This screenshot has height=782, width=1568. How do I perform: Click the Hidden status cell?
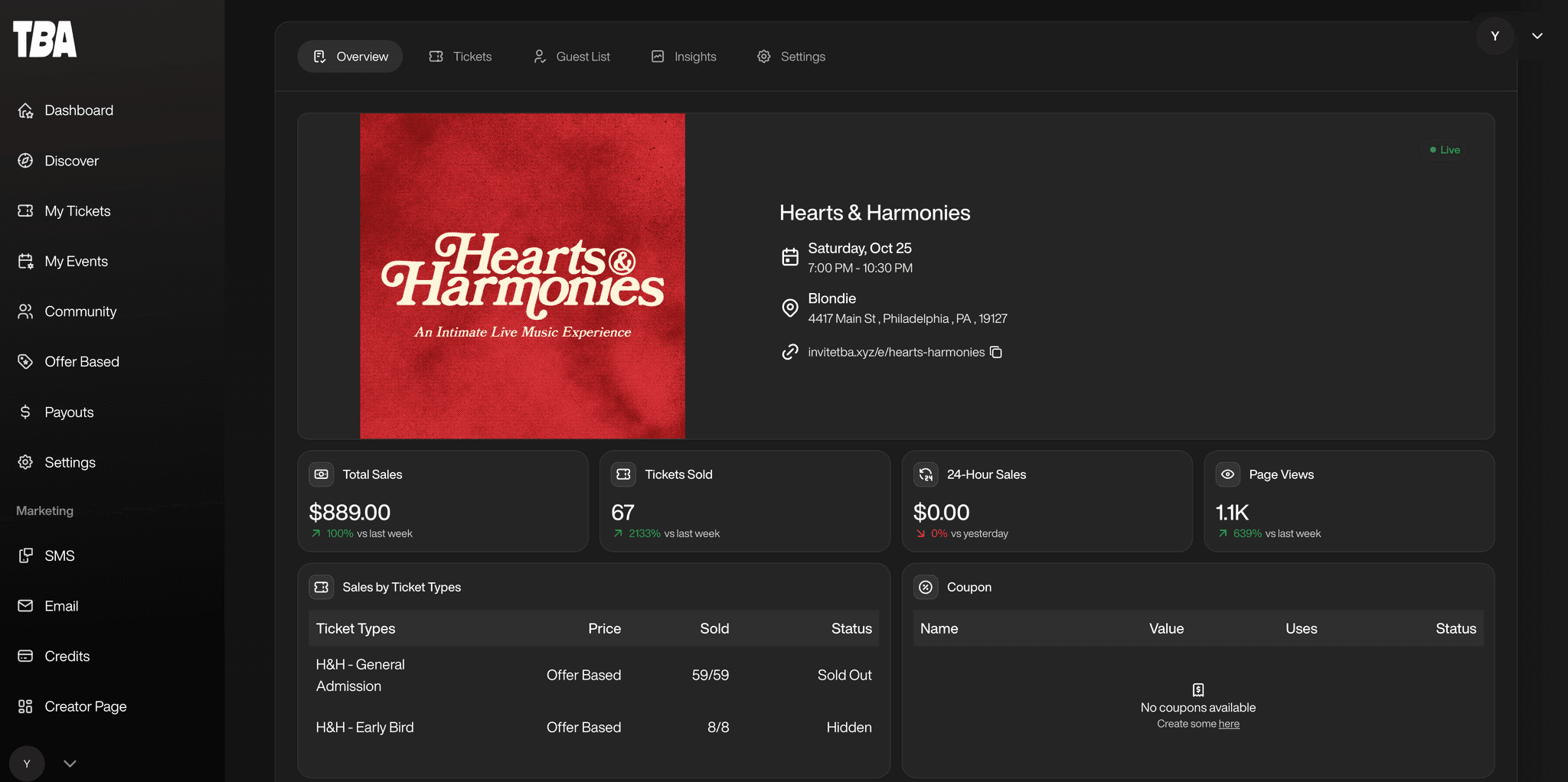pyautogui.click(x=849, y=727)
